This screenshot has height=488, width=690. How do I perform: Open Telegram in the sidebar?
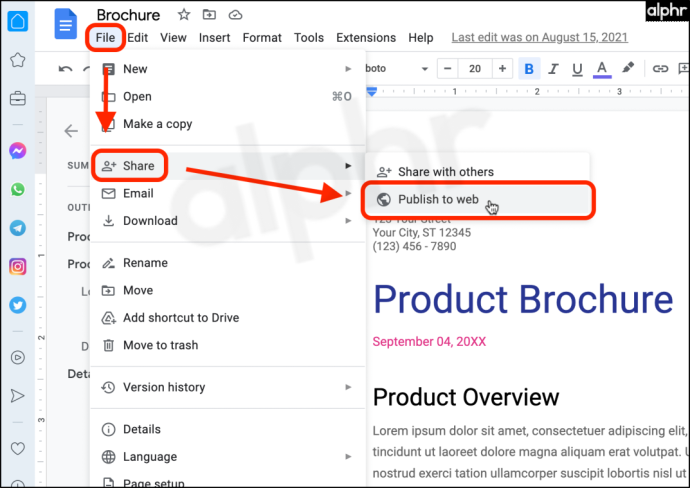point(18,228)
